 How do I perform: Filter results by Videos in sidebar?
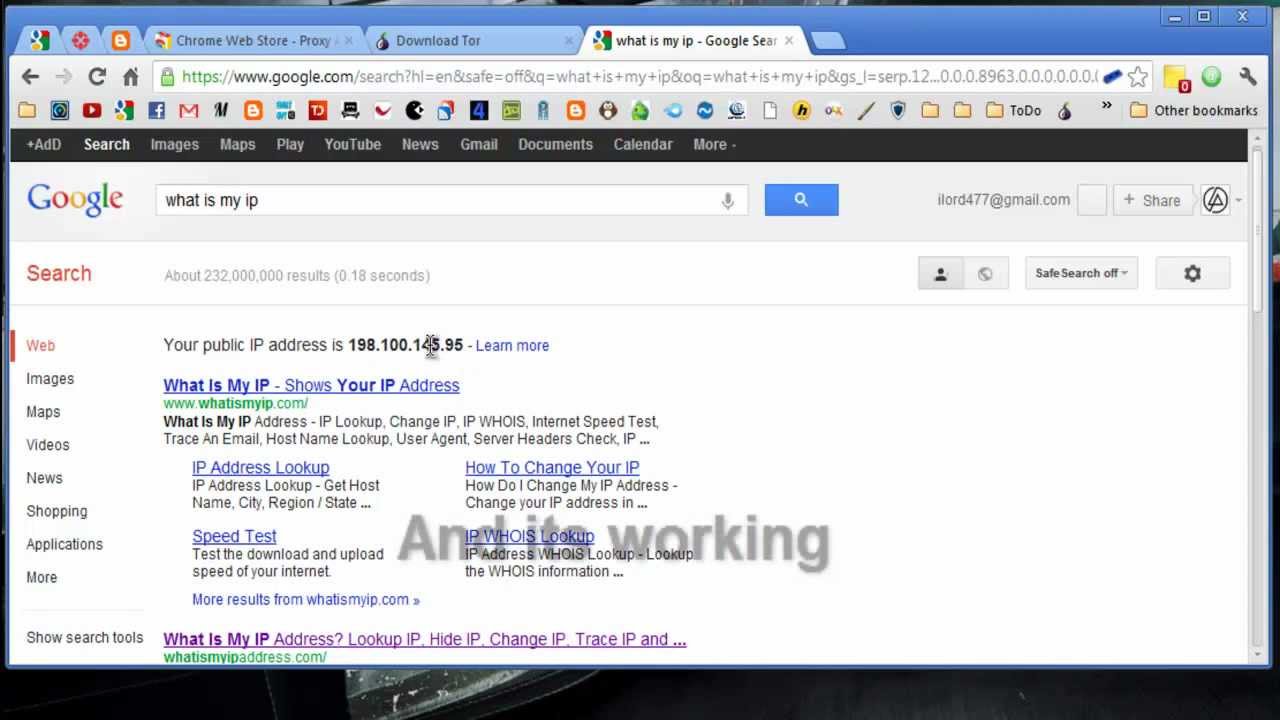48,445
